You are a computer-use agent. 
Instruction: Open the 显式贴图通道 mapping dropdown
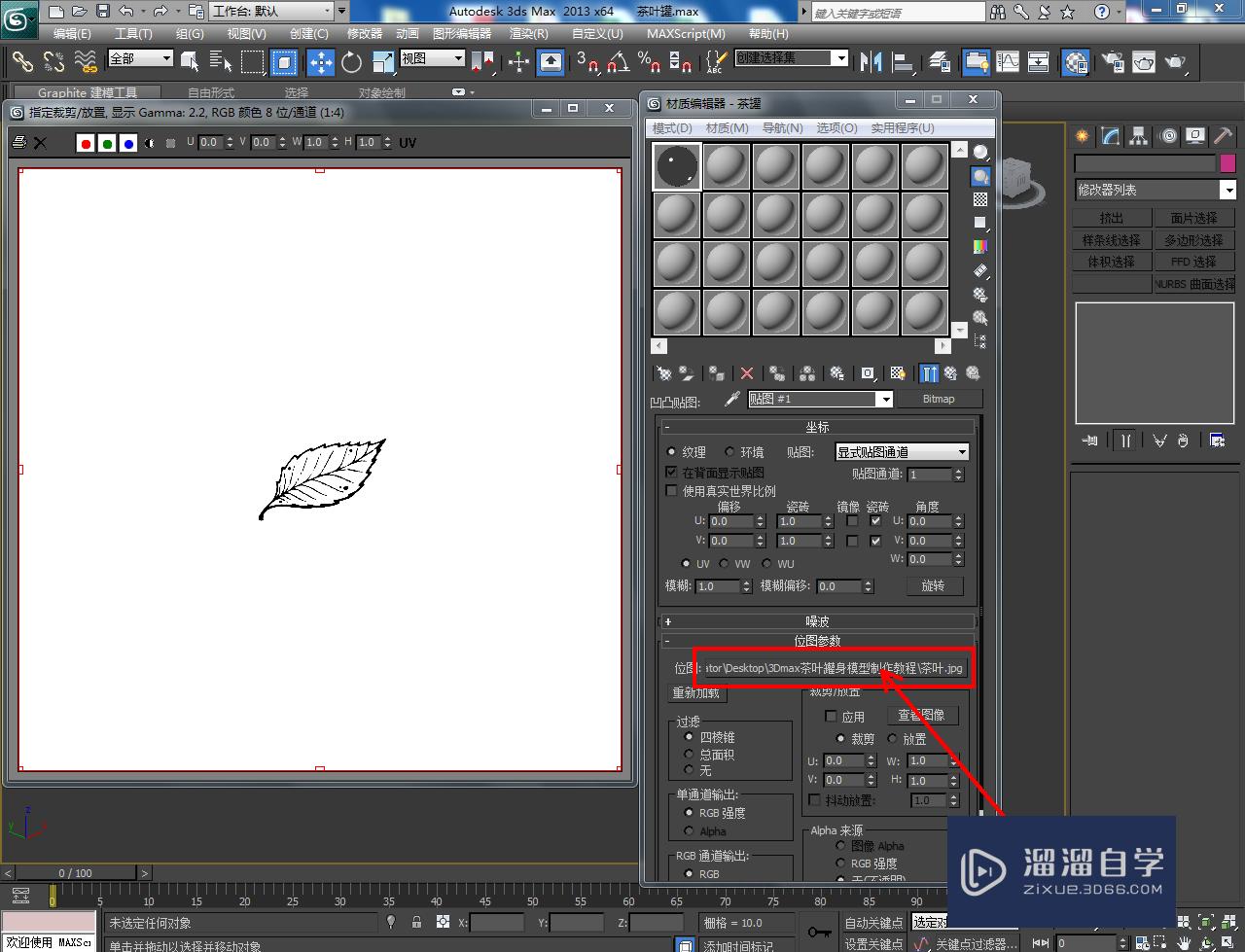point(903,452)
